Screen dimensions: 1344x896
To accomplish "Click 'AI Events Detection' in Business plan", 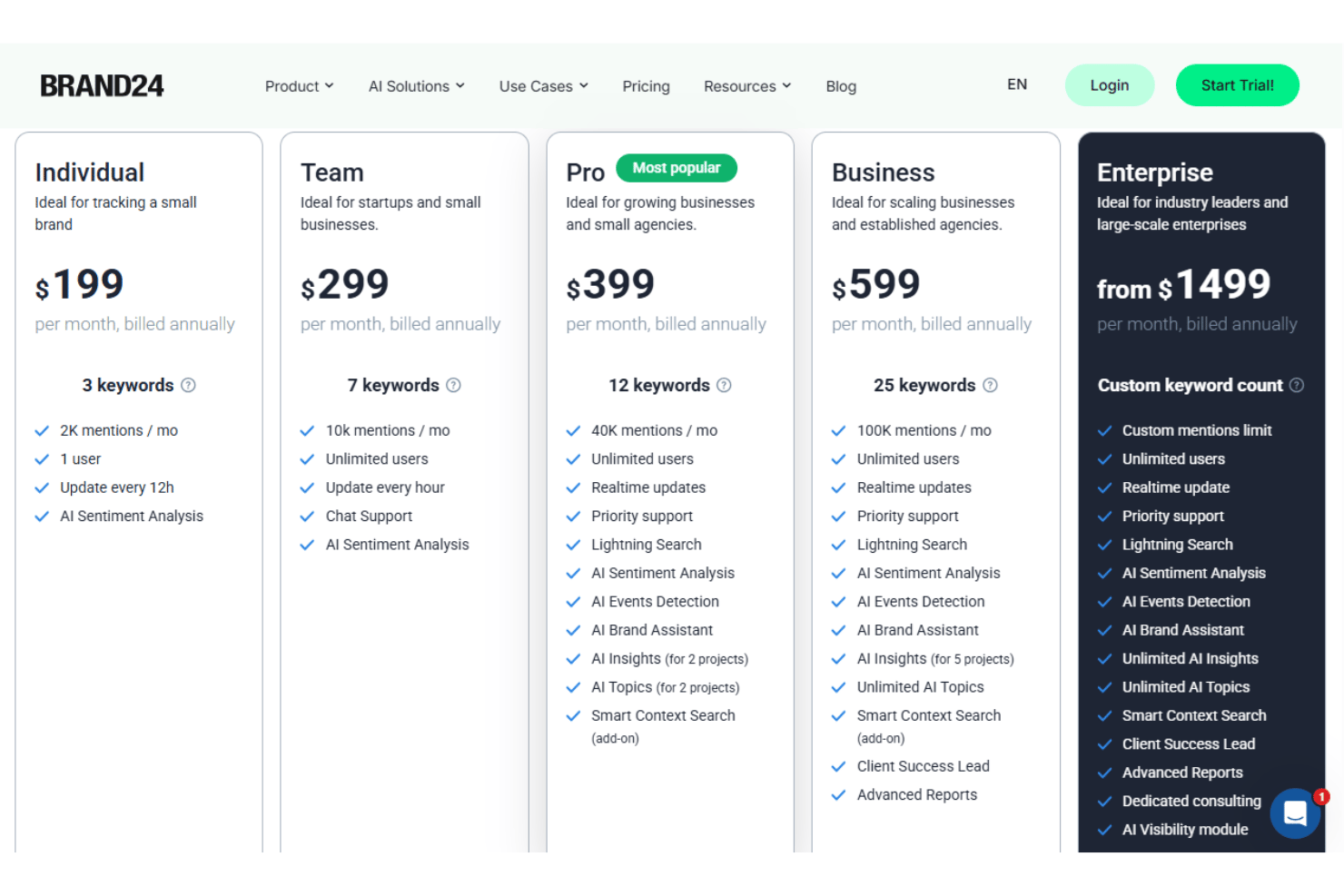I will [921, 602].
